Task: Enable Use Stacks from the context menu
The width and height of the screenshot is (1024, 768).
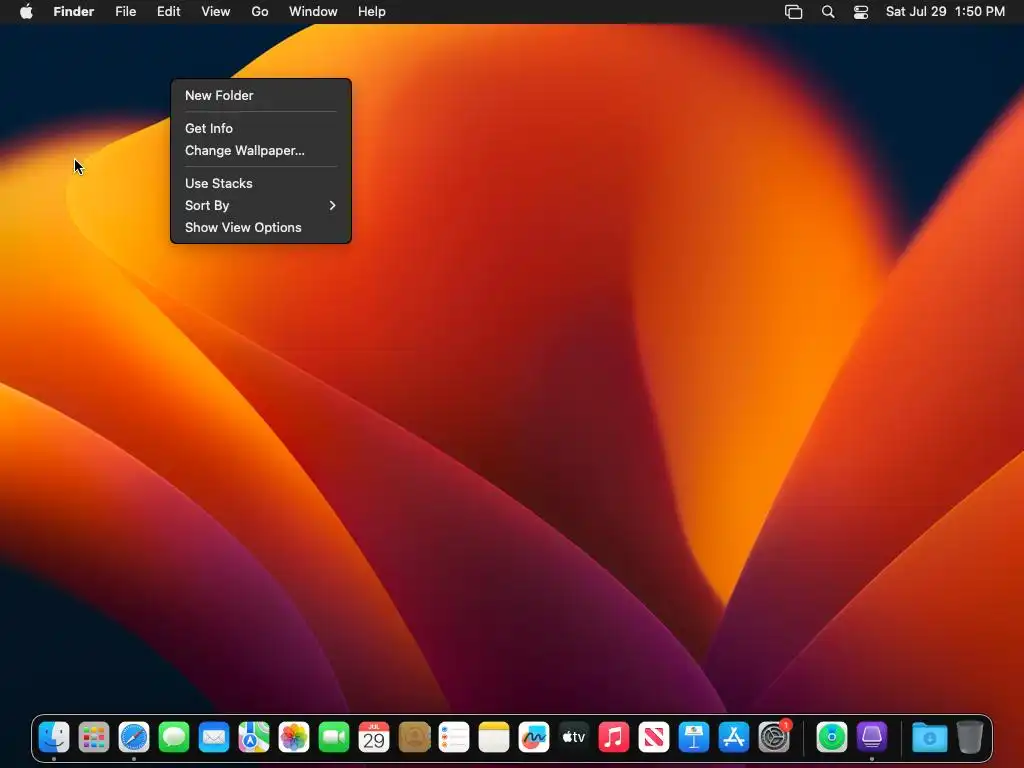Action: 261,184
